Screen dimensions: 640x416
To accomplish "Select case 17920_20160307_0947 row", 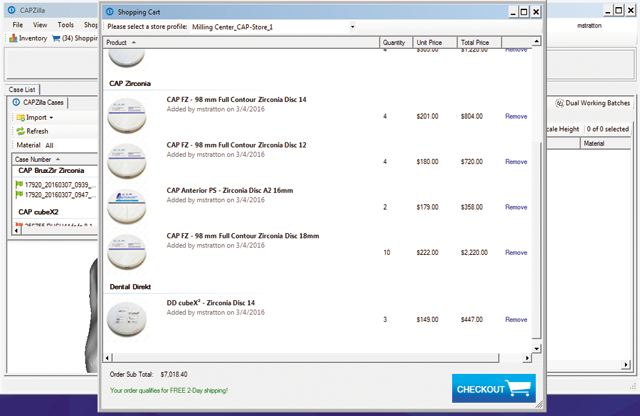I will (56, 195).
